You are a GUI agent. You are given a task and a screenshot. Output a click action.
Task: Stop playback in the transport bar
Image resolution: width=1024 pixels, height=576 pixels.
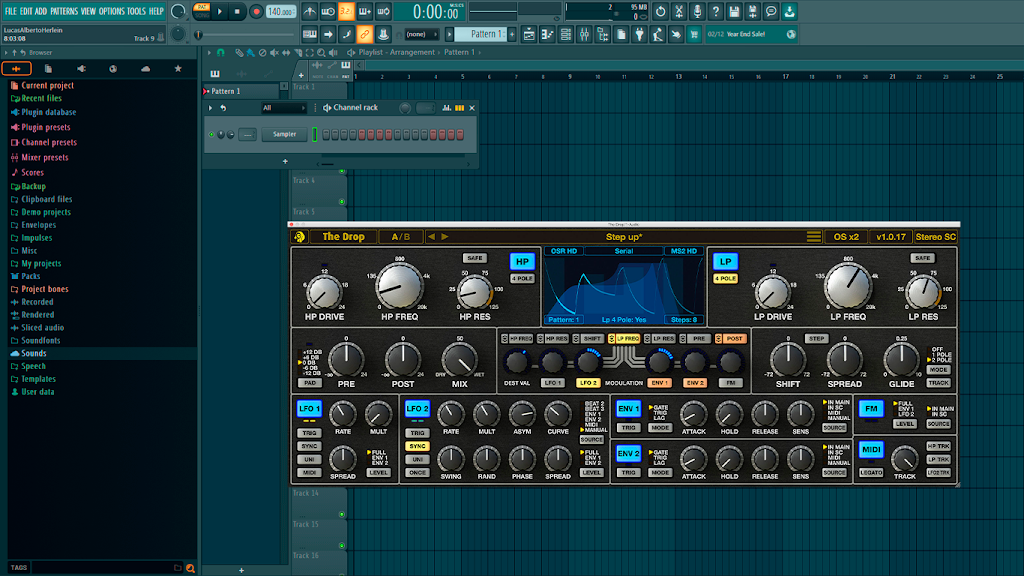tap(237, 11)
